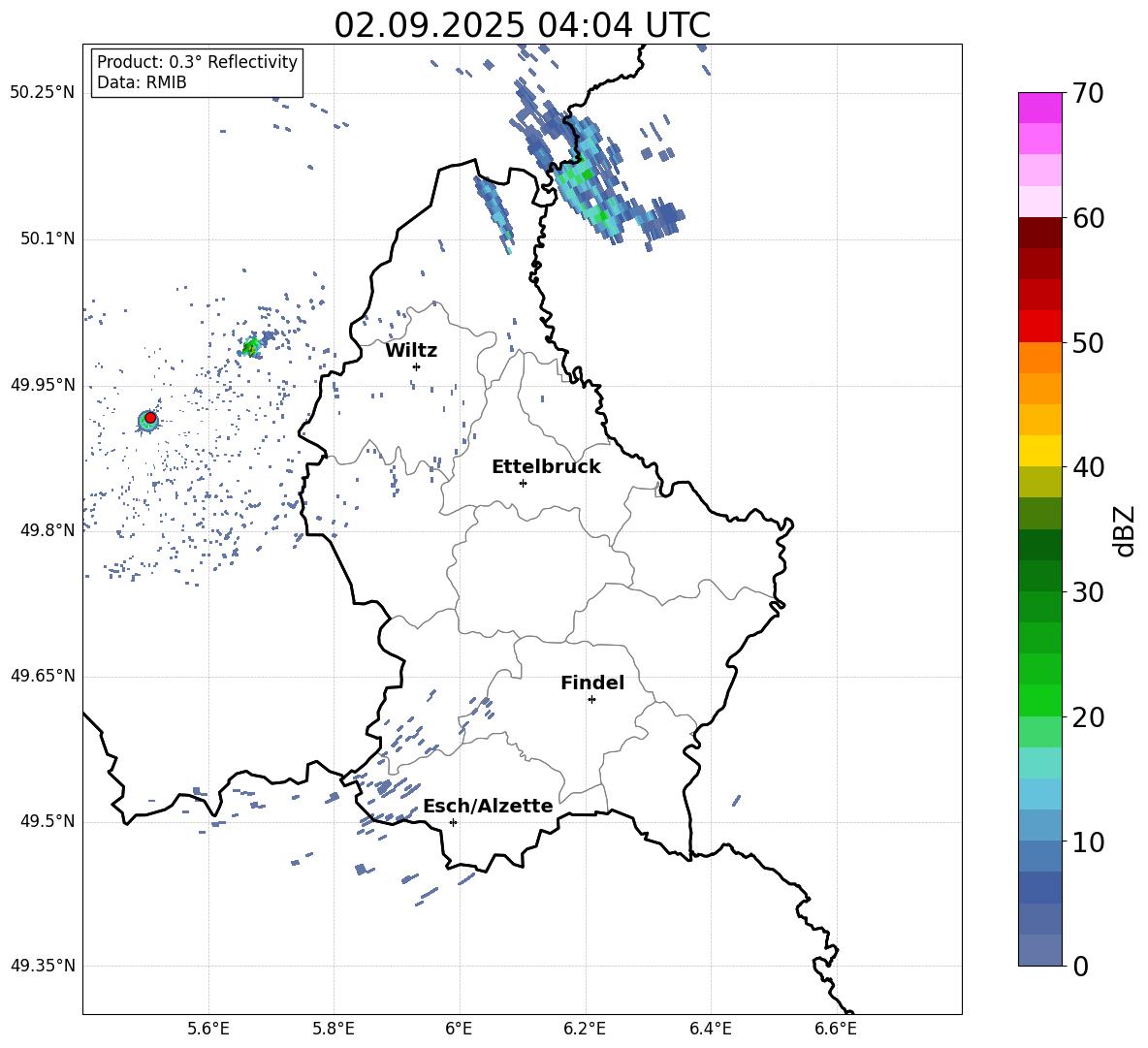Click the colorbar tick value 60
This screenshot has width=1148, height=1048.
point(1088,218)
